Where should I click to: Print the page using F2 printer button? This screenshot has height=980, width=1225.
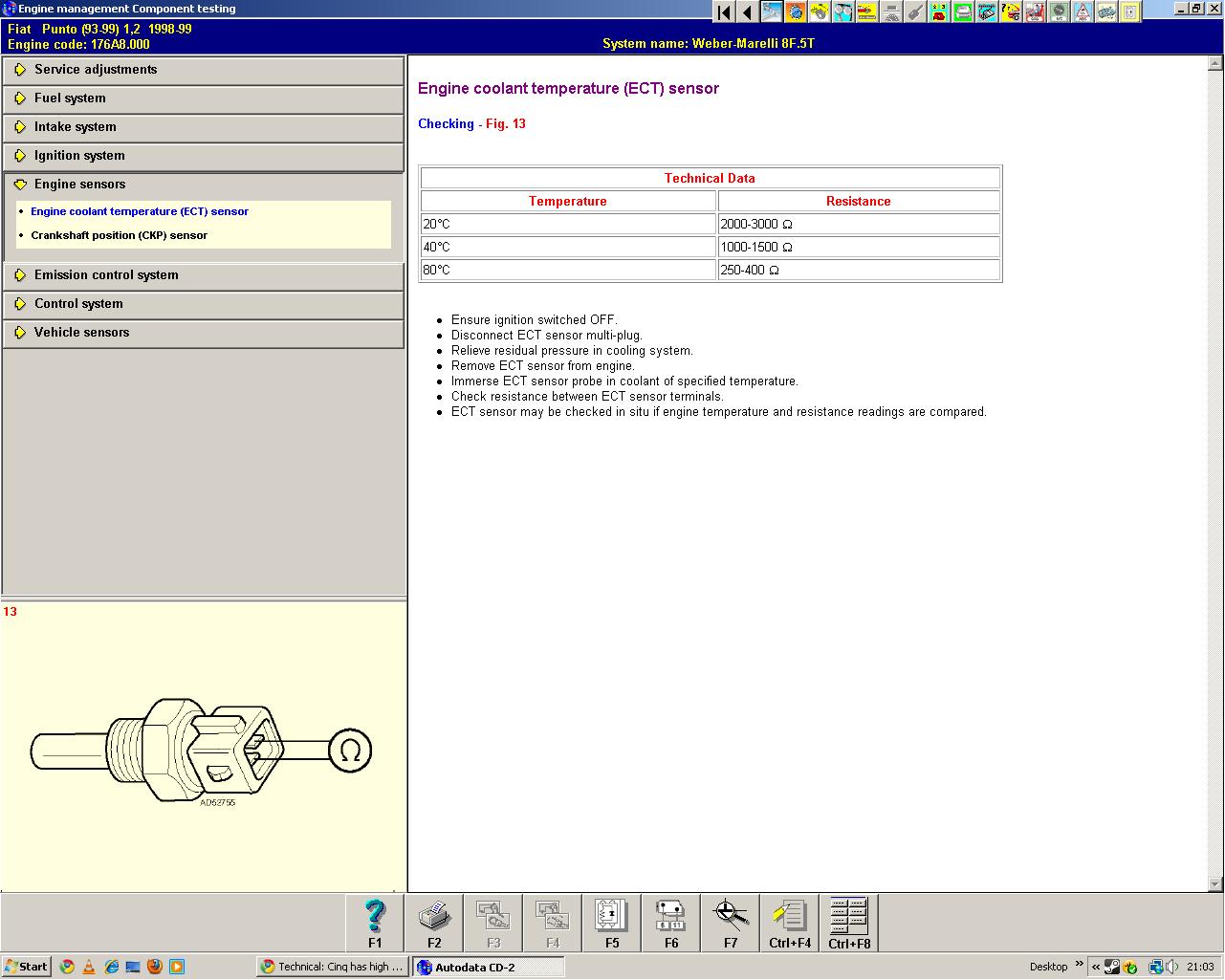(x=434, y=924)
